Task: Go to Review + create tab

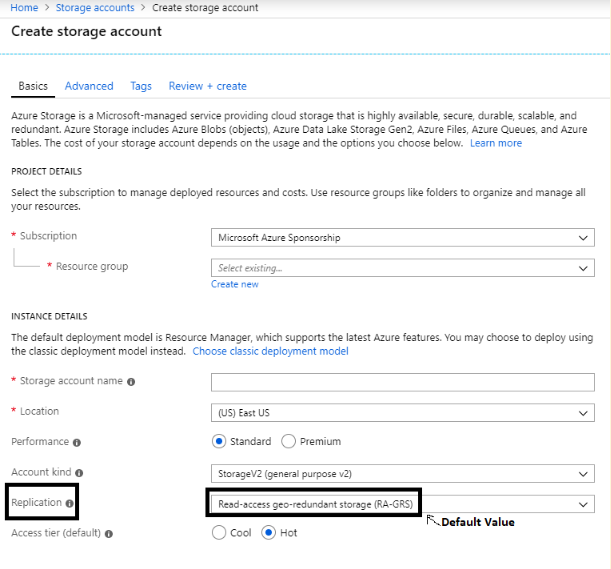Action: pos(207,86)
